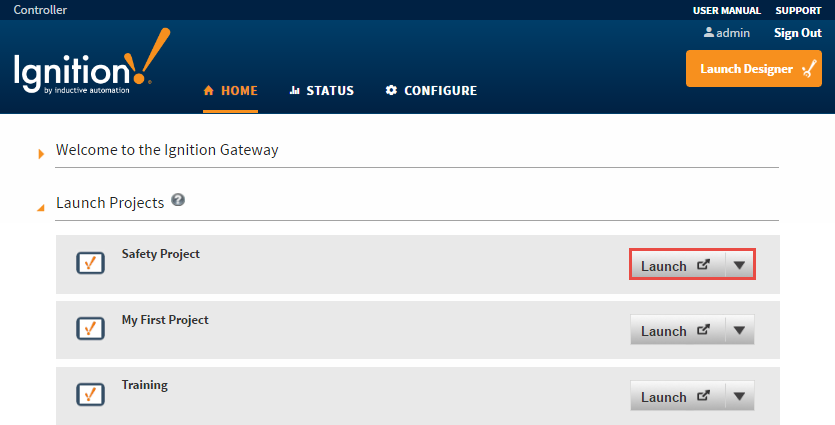Open the Configure tab
Viewport: 835px width, 425px height.
click(x=431, y=90)
